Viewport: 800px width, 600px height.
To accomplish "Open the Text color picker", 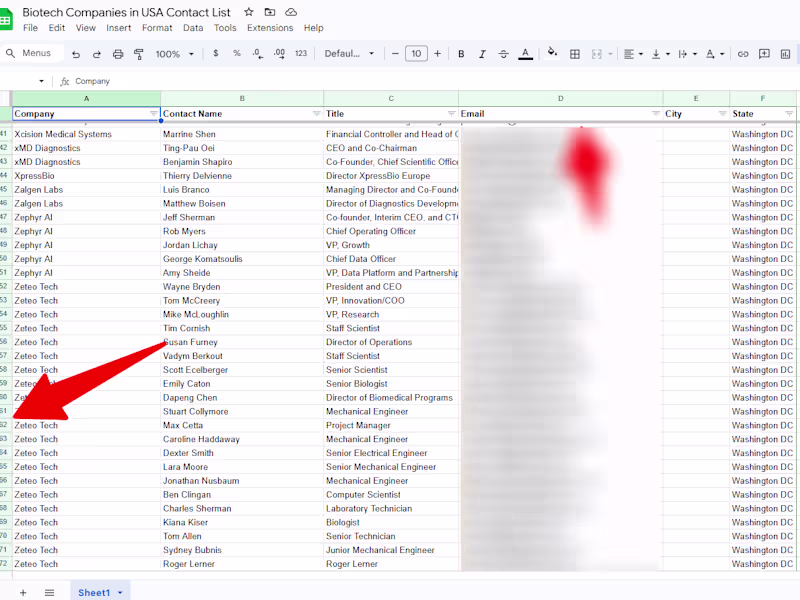I will 525,53.
